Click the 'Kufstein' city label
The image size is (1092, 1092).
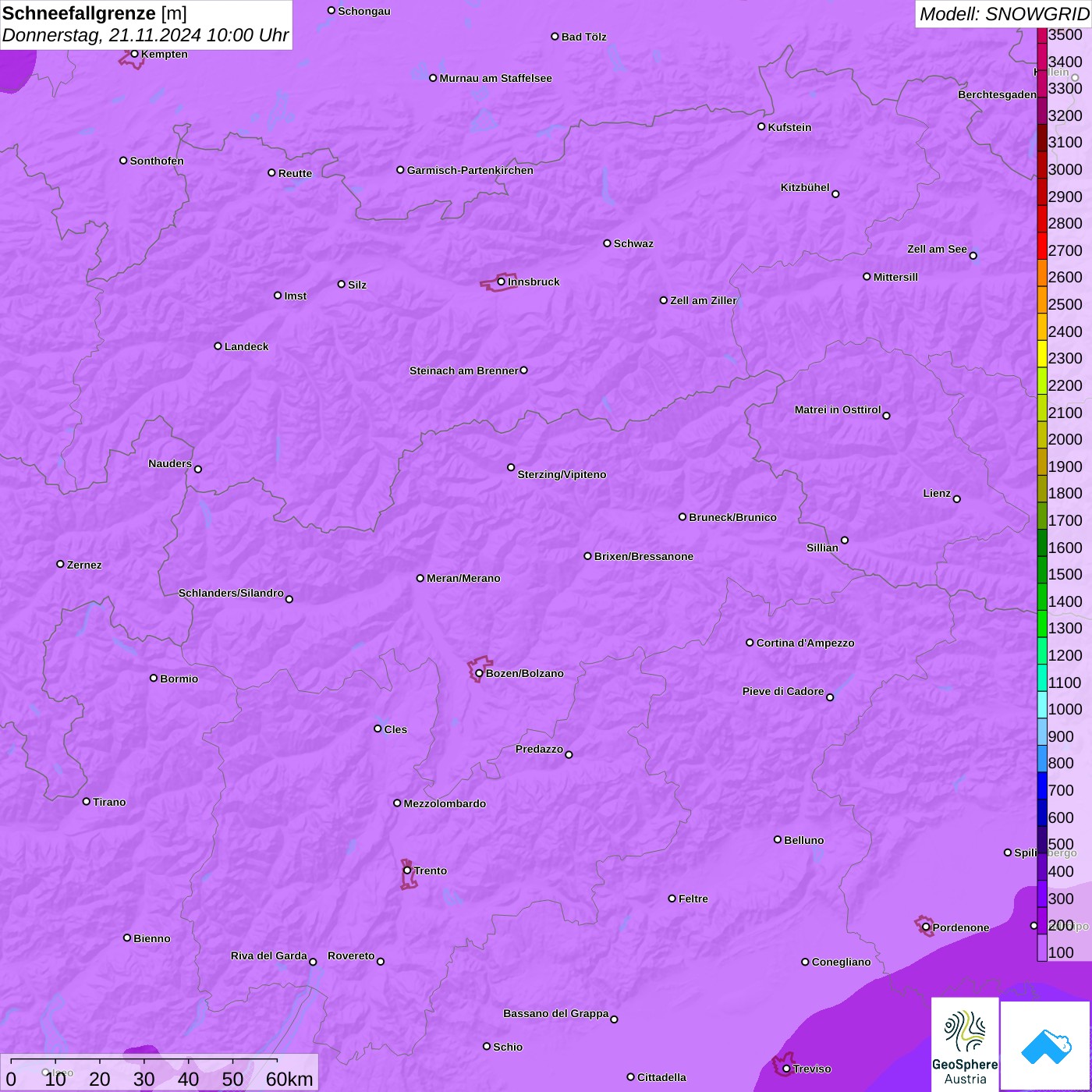coord(789,127)
